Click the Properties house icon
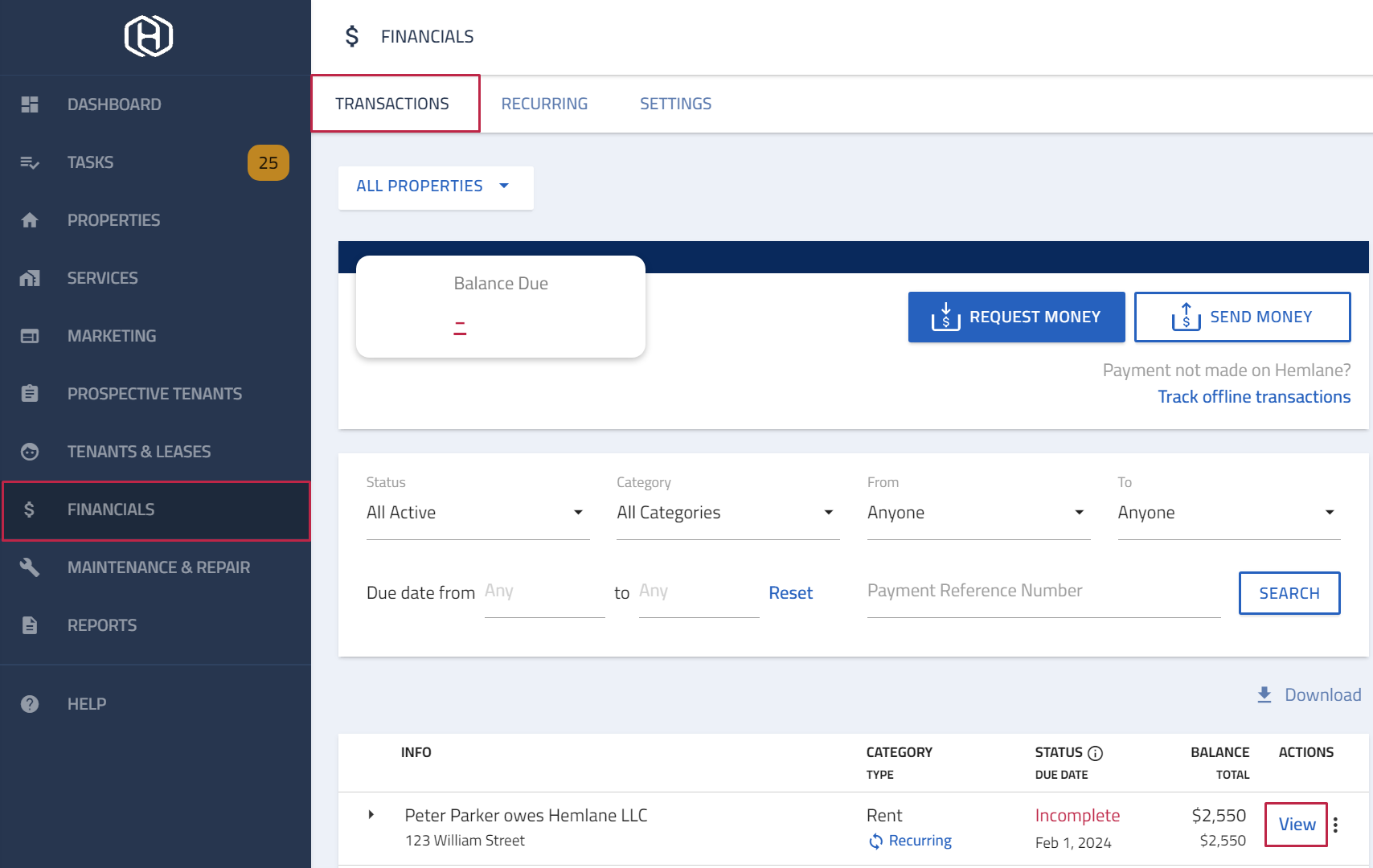Viewport: 1373px width, 868px height. pos(30,220)
